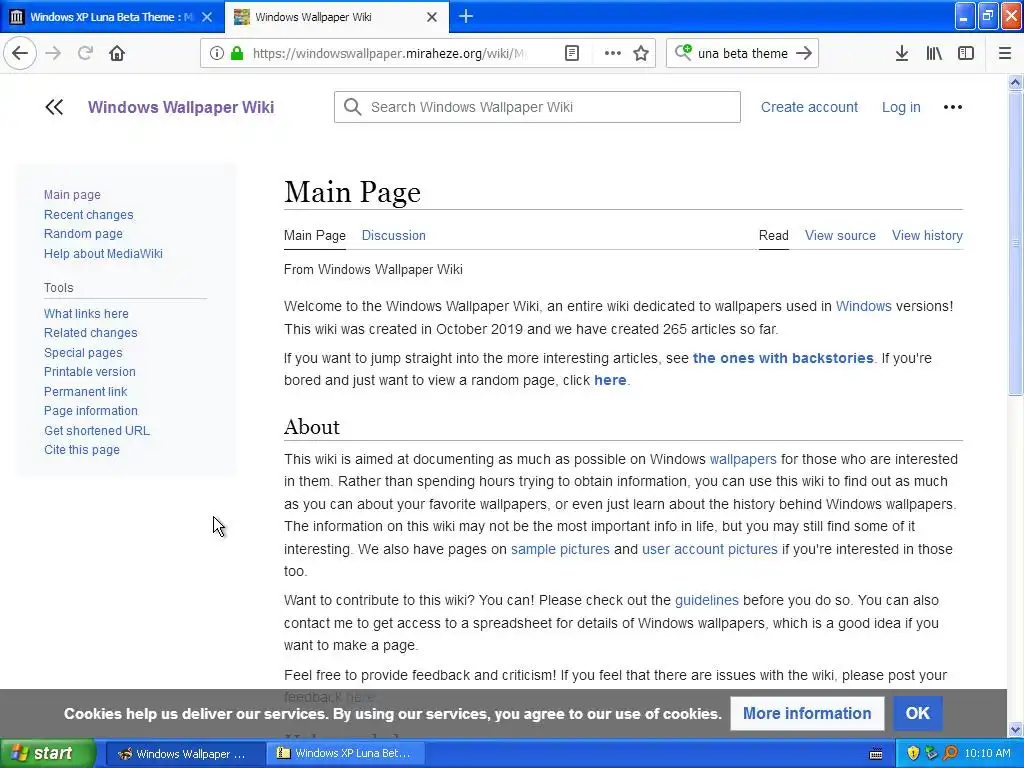Open Related changes tool link

tap(91, 333)
